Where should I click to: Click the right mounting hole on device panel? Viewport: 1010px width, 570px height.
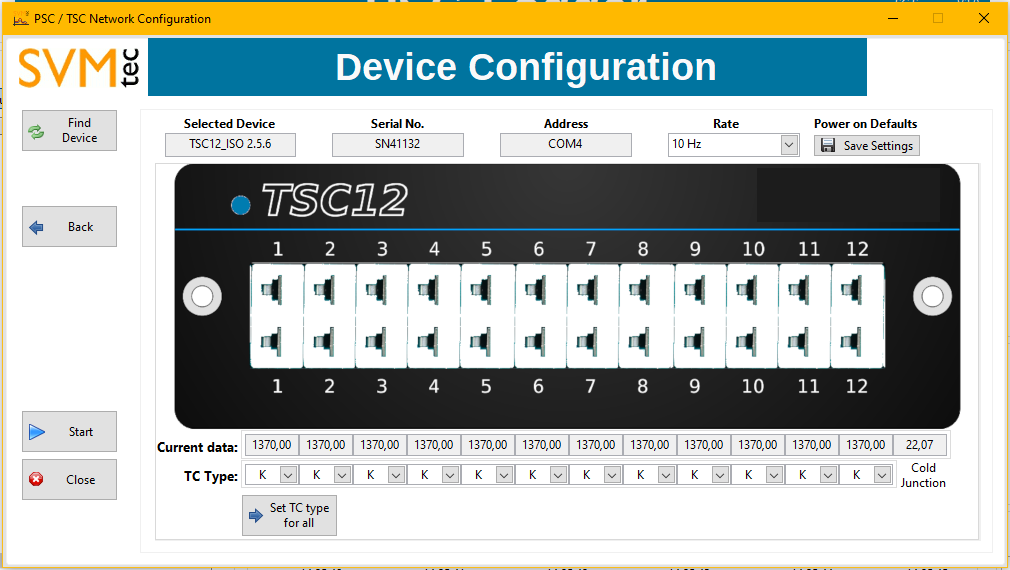(x=932, y=296)
